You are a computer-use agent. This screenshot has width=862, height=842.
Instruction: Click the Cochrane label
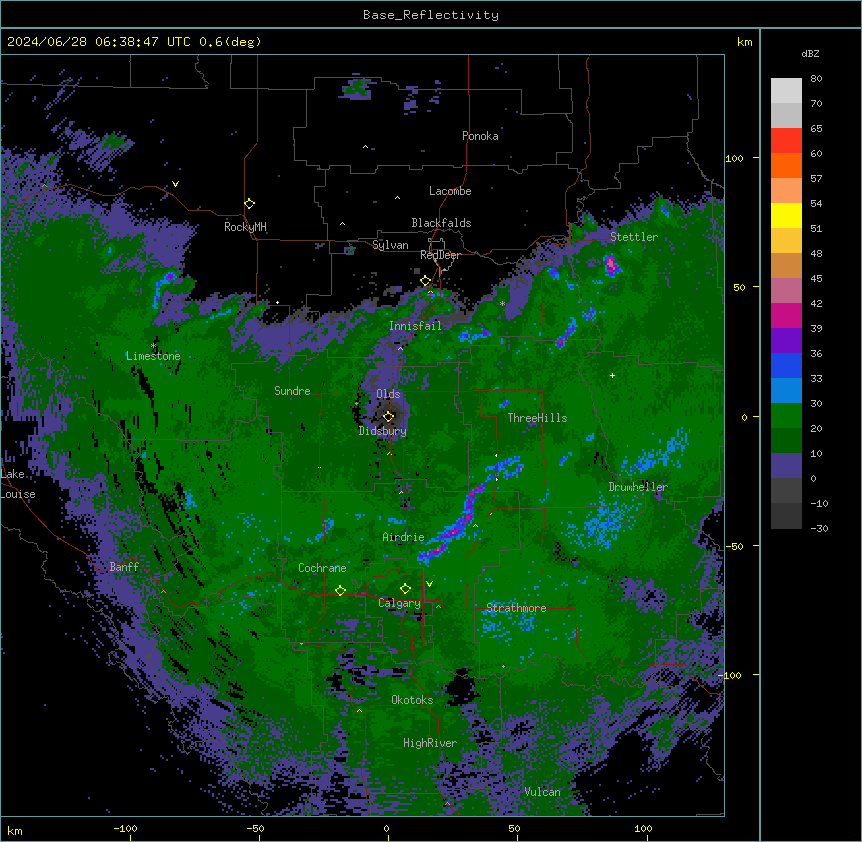322,568
